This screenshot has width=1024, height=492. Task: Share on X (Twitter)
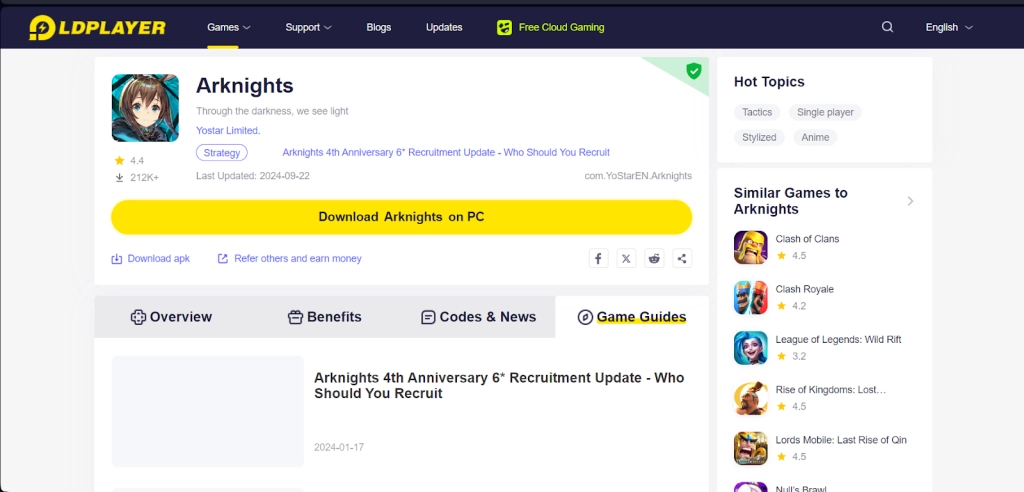(626, 258)
